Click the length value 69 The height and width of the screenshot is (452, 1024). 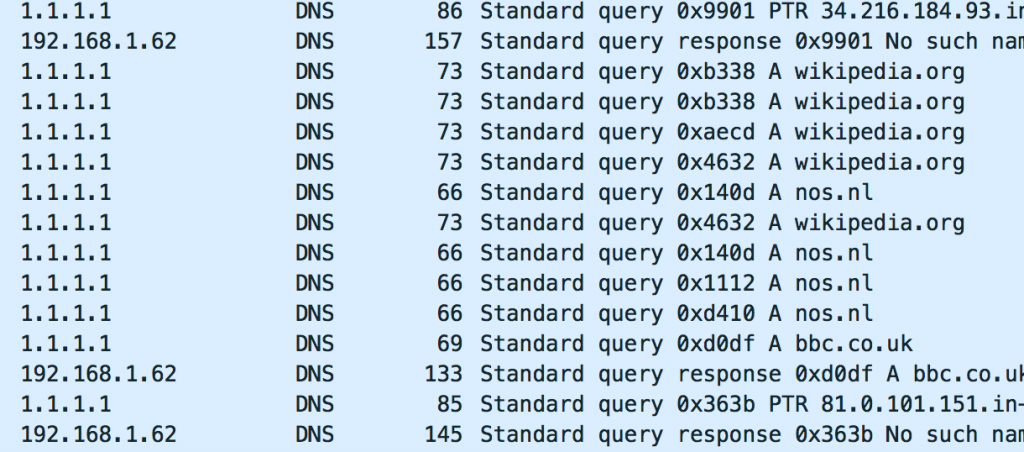(x=449, y=344)
